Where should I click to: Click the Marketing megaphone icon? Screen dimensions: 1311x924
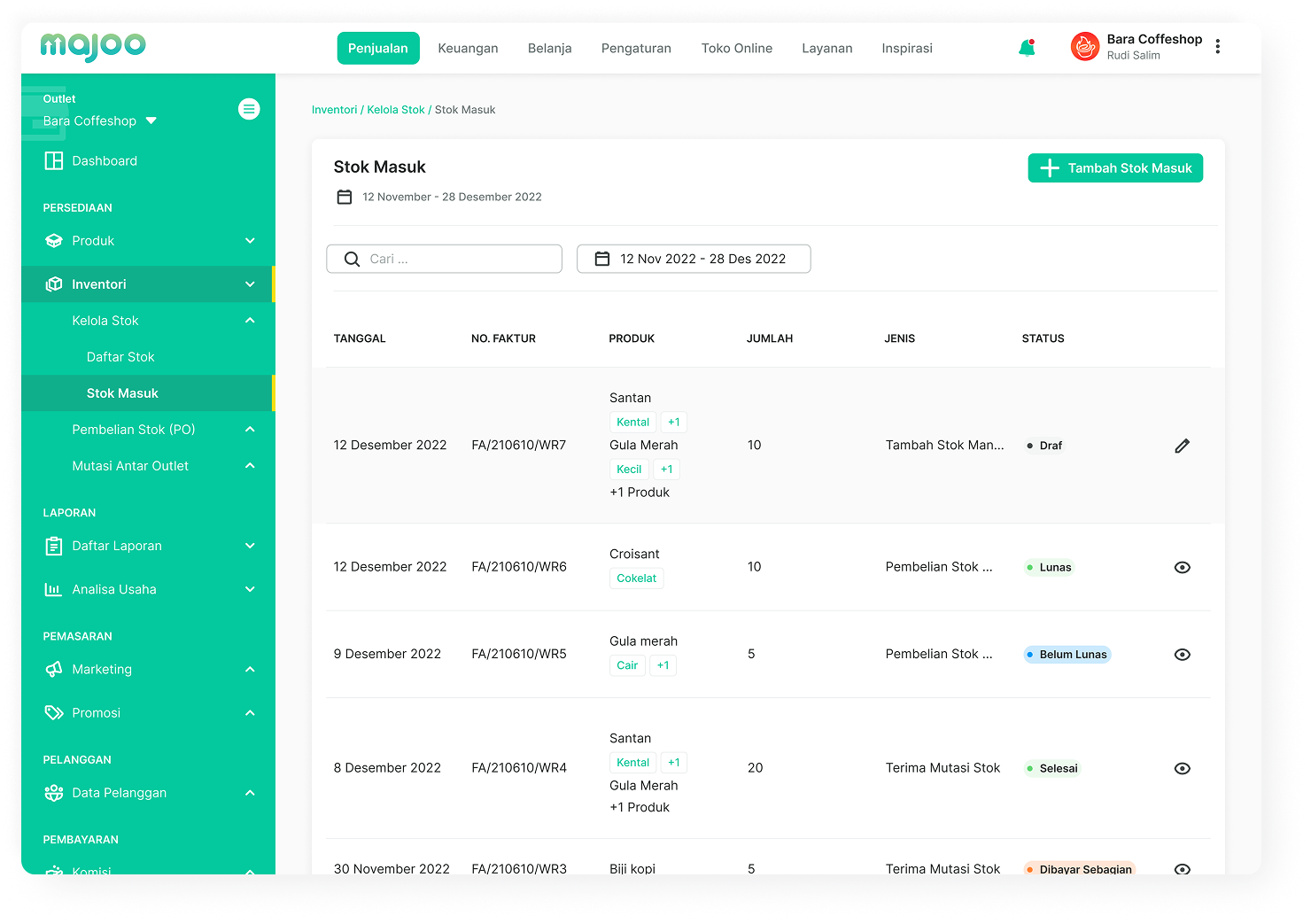click(x=54, y=669)
